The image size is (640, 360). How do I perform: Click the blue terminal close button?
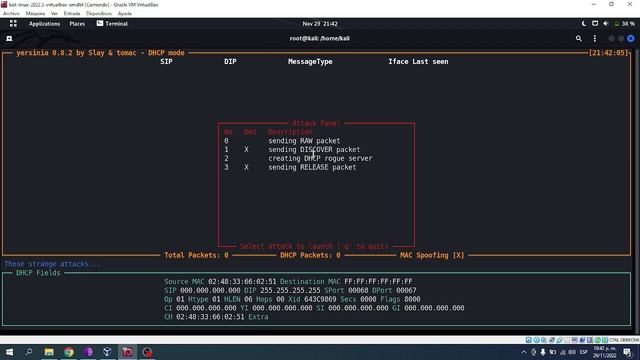(x=631, y=38)
